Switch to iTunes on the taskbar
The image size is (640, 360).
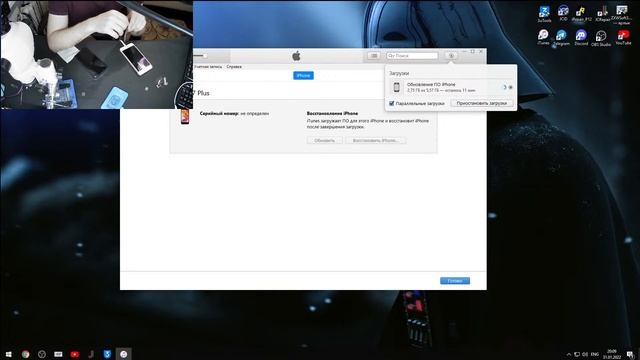point(123,354)
